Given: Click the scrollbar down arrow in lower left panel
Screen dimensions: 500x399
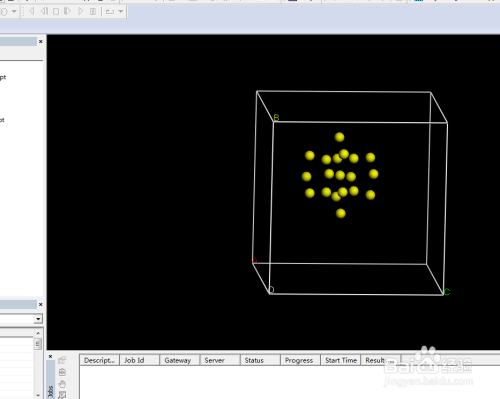Looking at the screenshot, I should click(38, 395).
